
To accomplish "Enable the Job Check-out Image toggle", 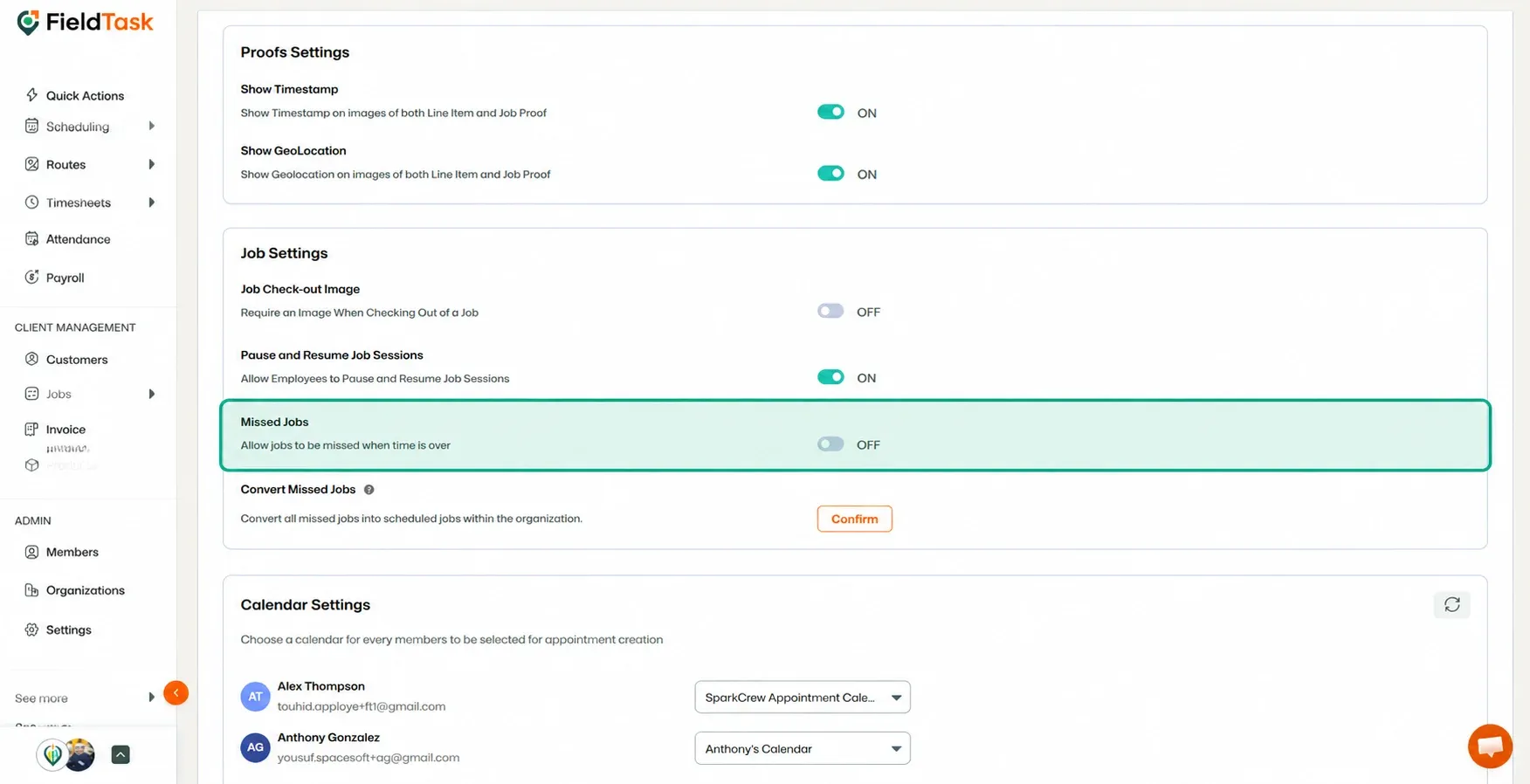I will 830,311.
